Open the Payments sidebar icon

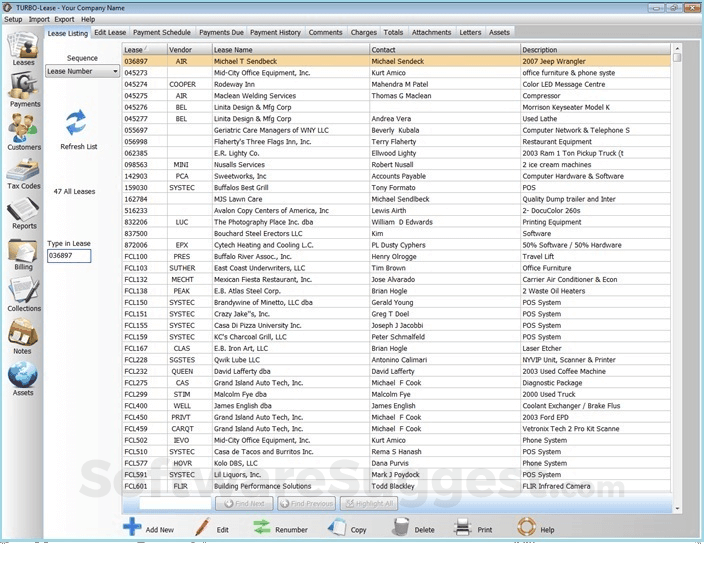click(x=24, y=89)
